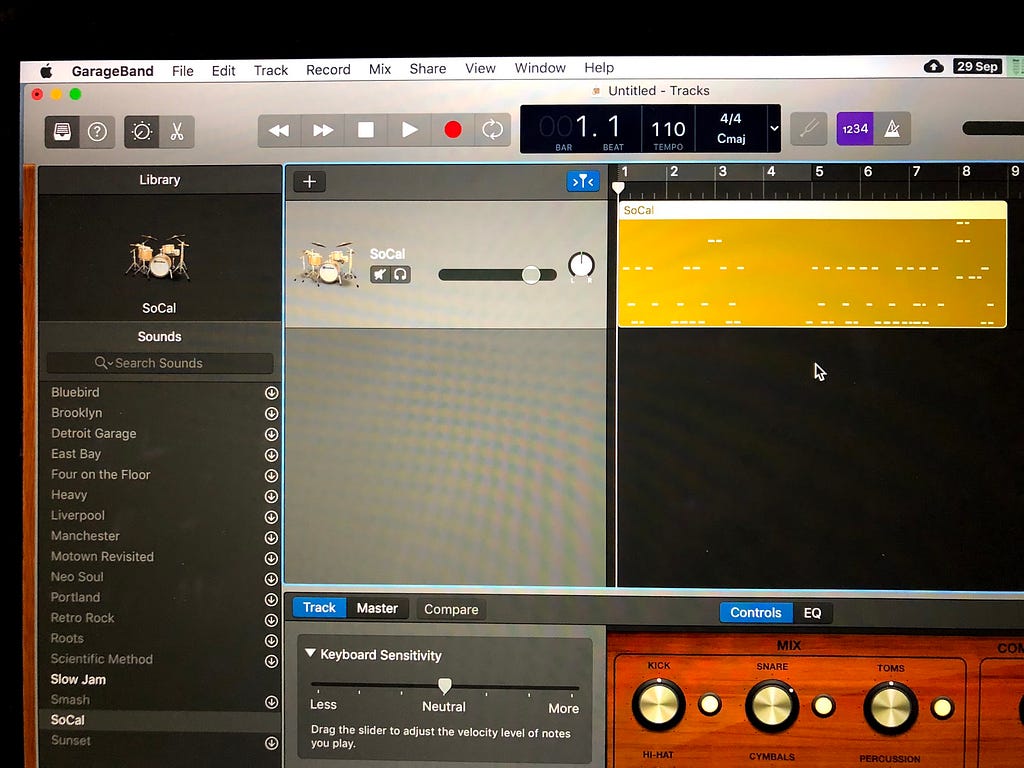
Task: Open the LCD display mode dropdown arrow
Action: [x=774, y=128]
